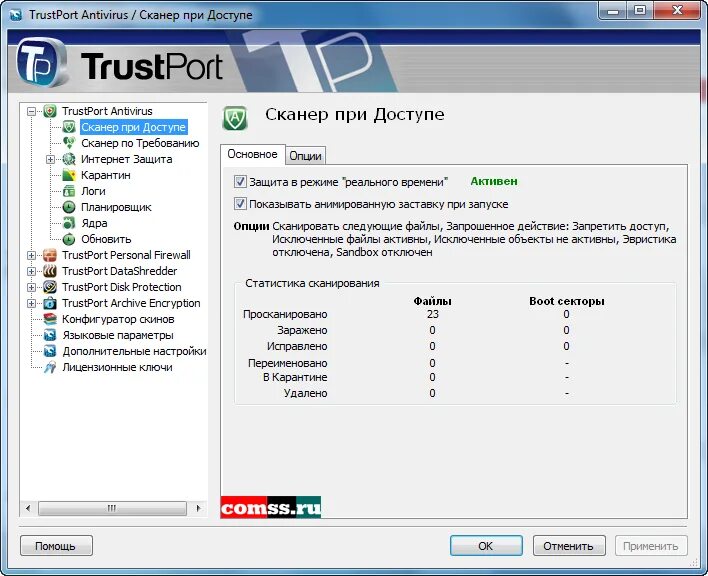The image size is (708, 576).
Task: Select Ядра in the tree
Action: [x=94, y=223]
